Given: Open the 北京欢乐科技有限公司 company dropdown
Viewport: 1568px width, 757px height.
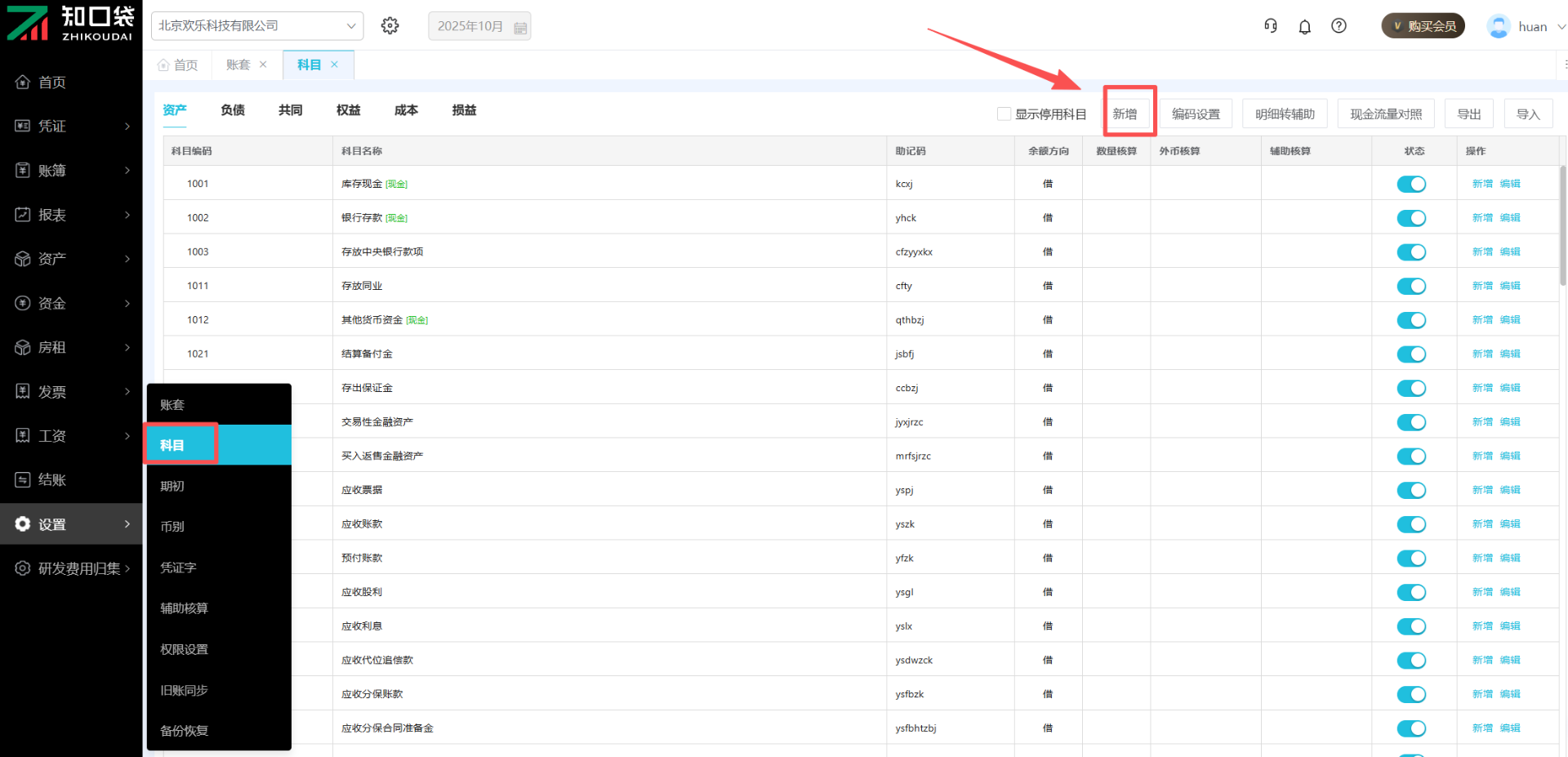Looking at the screenshot, I should click(x=257, y=26).
